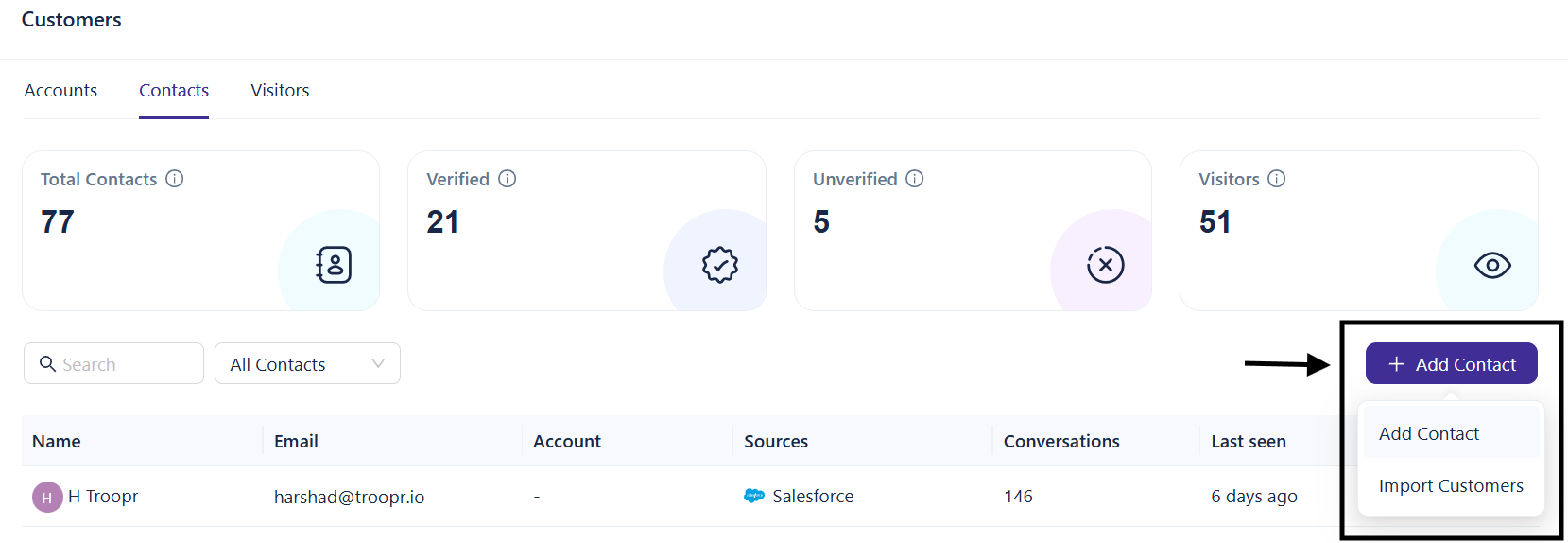Click the Total Contacts count 77

[x=58, y=222]
